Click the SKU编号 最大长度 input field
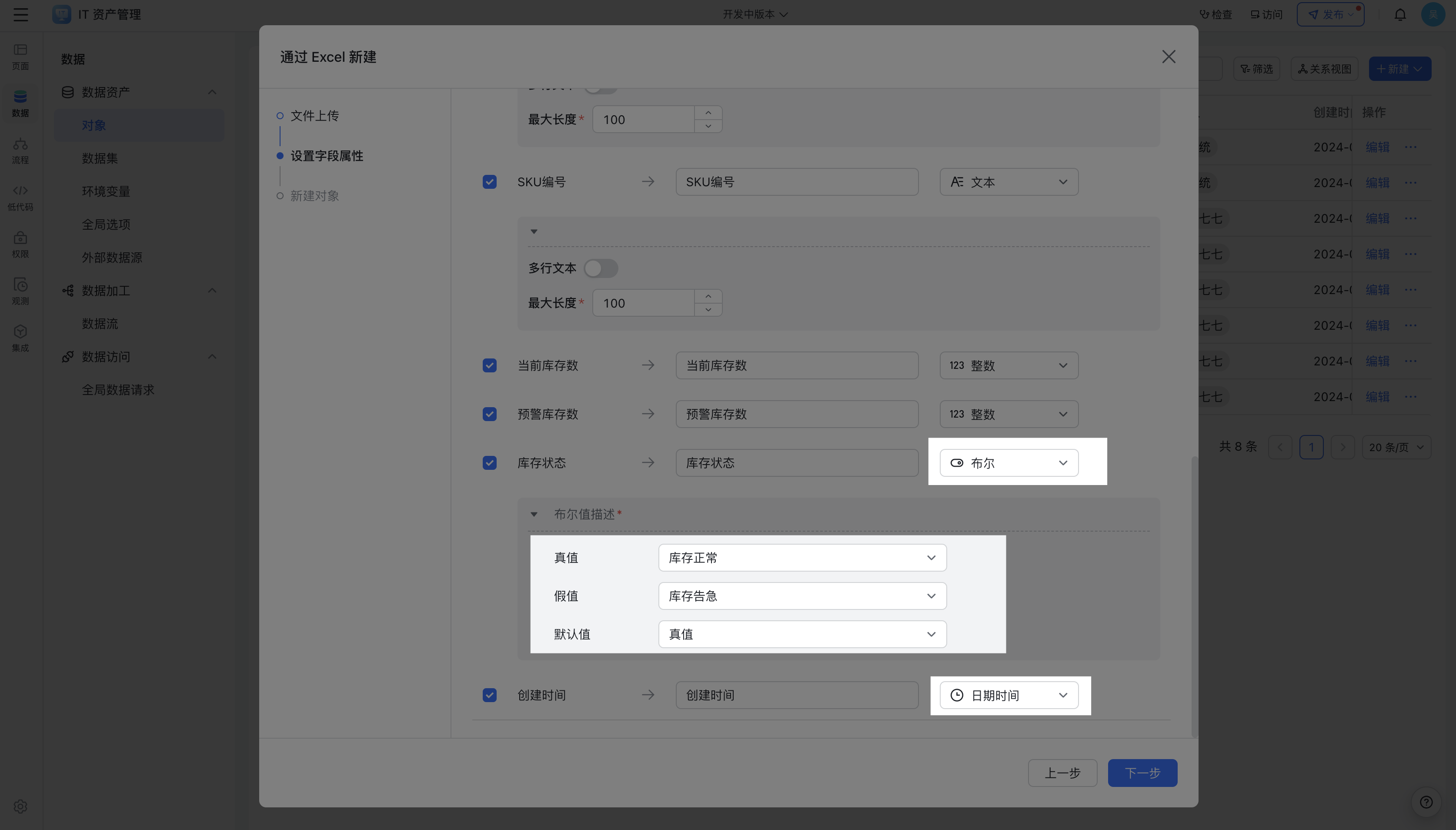 click(x=643, y=303)
